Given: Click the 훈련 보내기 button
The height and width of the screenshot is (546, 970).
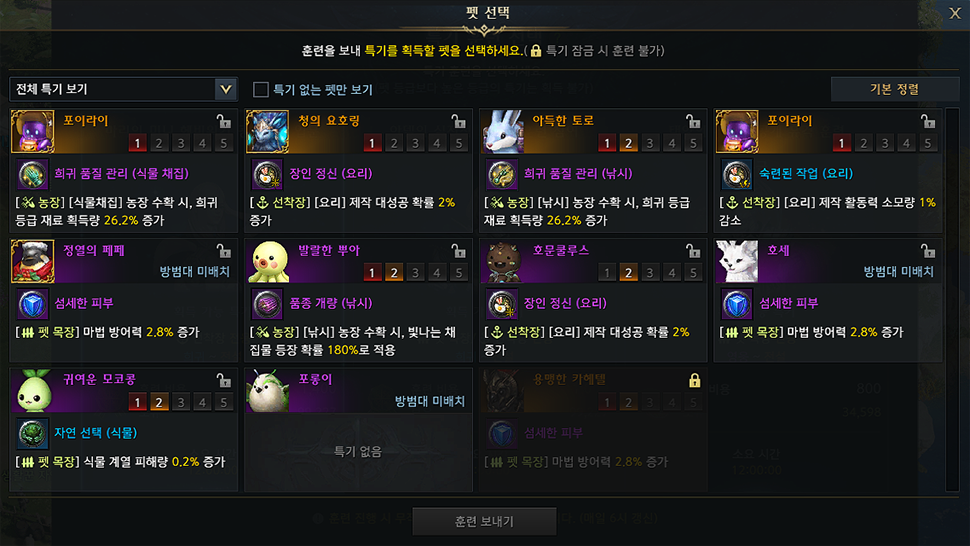Looking at the screenshot, I should [484, 521].
